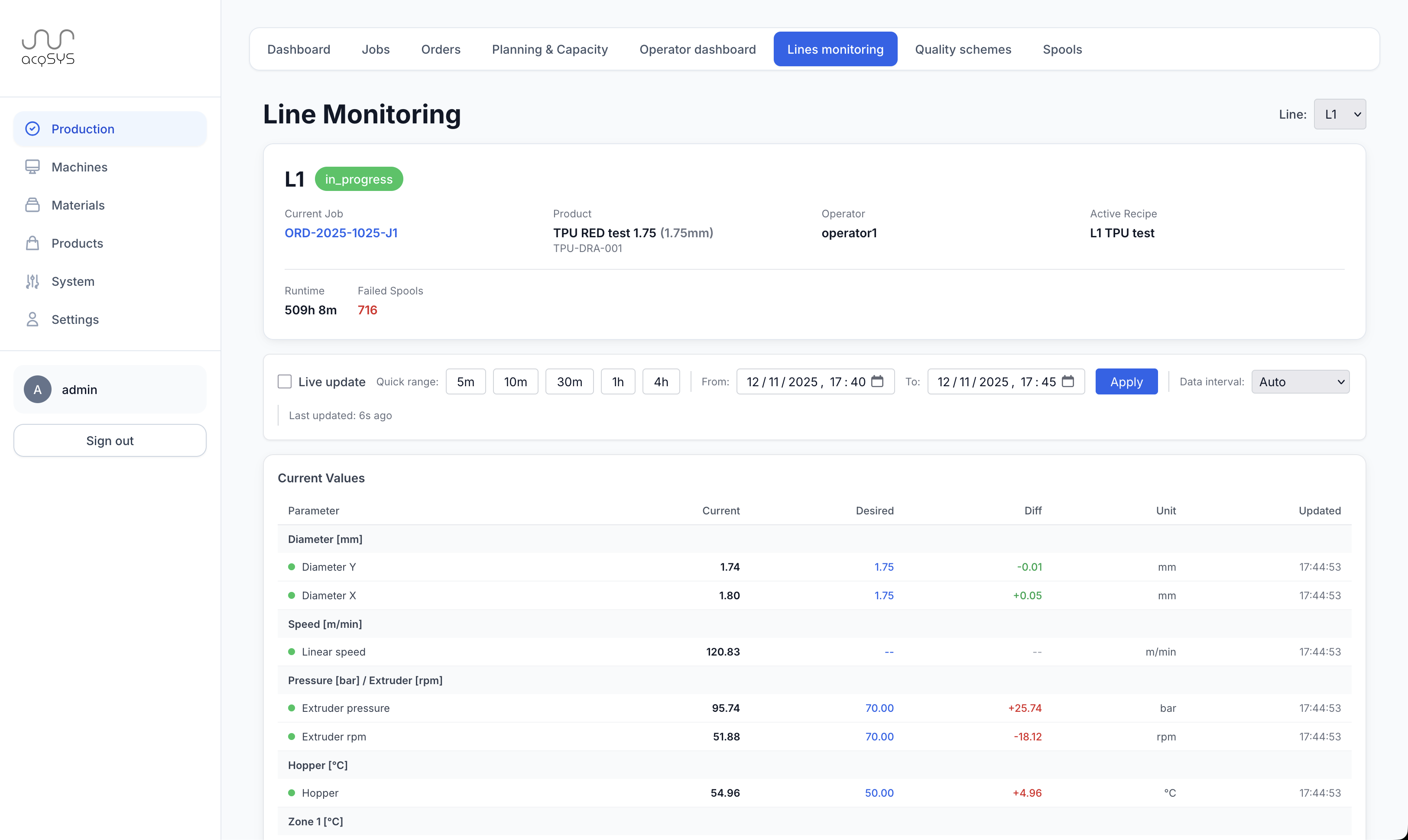Open job link ORD-2025-1025-J1
This screenshot has width=1408, height=840.
pos(341,233)
